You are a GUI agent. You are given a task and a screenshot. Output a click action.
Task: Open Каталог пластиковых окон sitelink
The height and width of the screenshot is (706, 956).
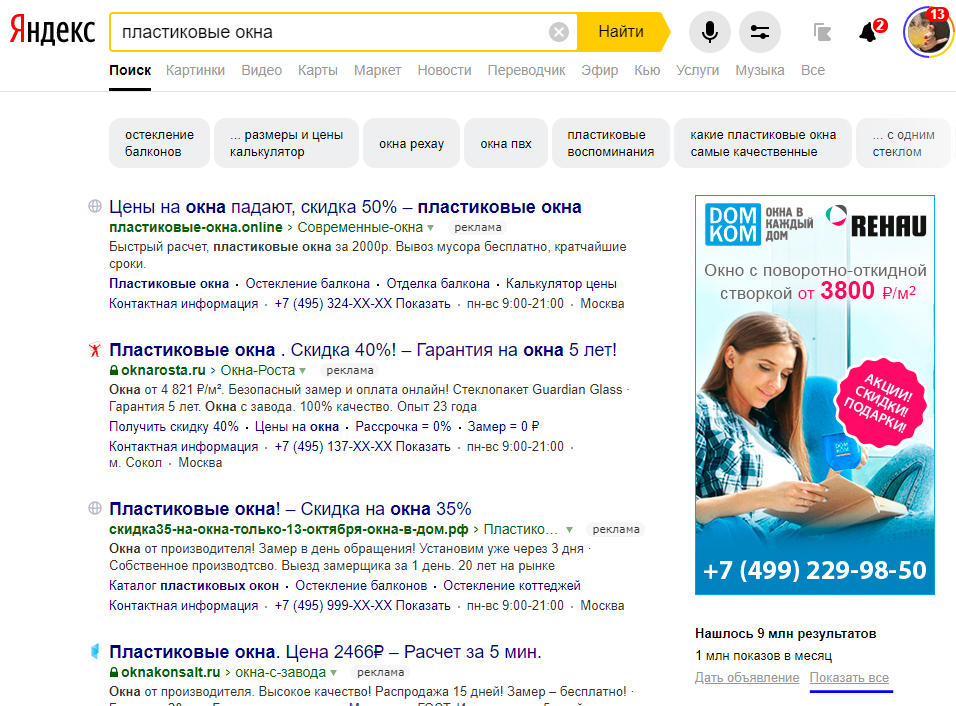point(194,585)
